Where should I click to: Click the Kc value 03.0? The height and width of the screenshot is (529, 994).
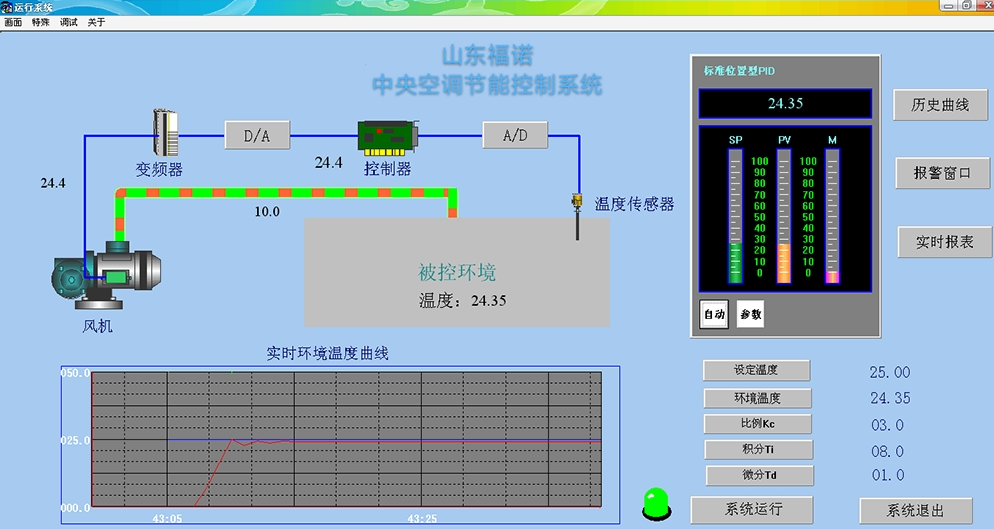888,425
